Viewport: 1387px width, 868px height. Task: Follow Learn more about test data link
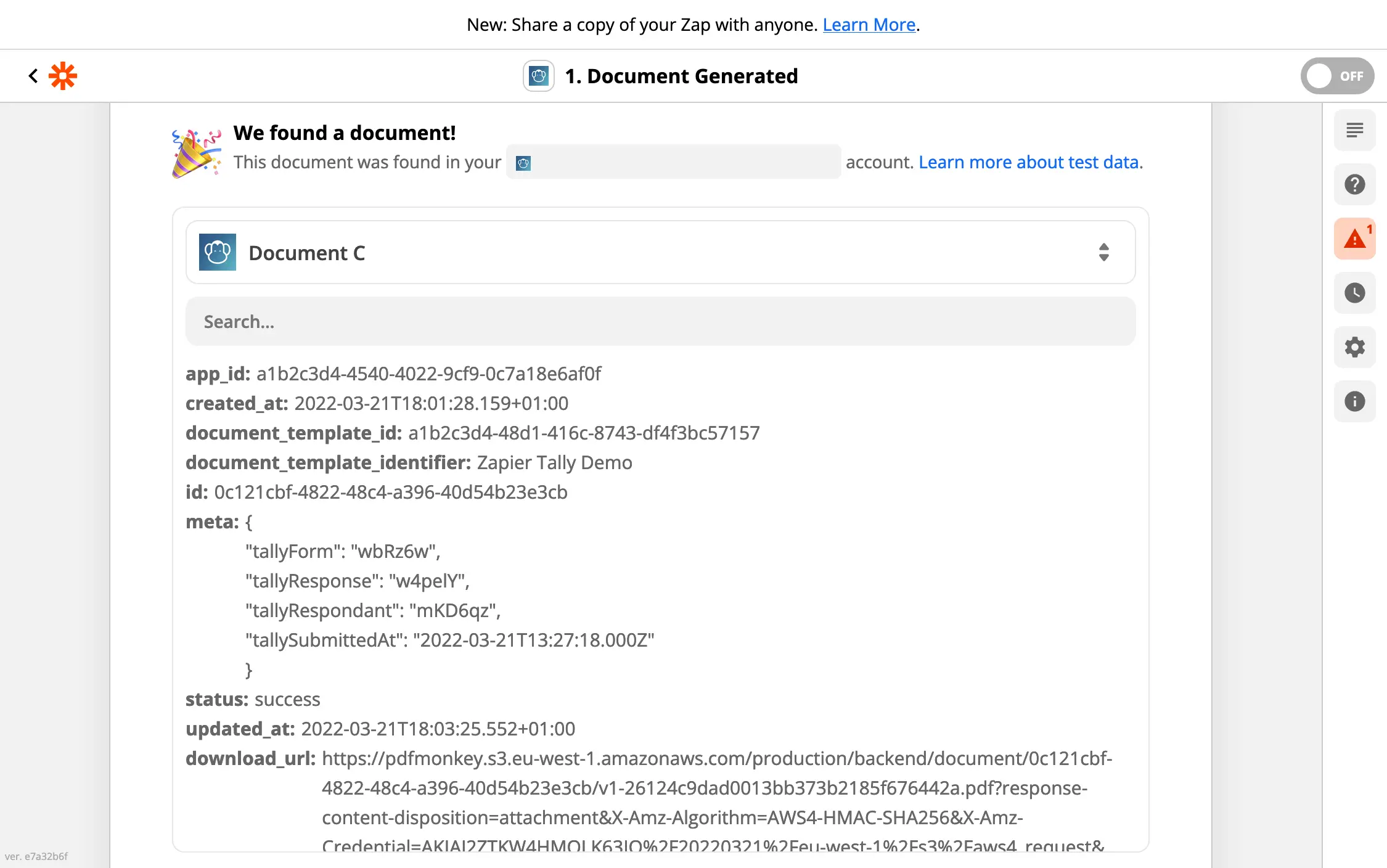click(x=1029, y=162)
